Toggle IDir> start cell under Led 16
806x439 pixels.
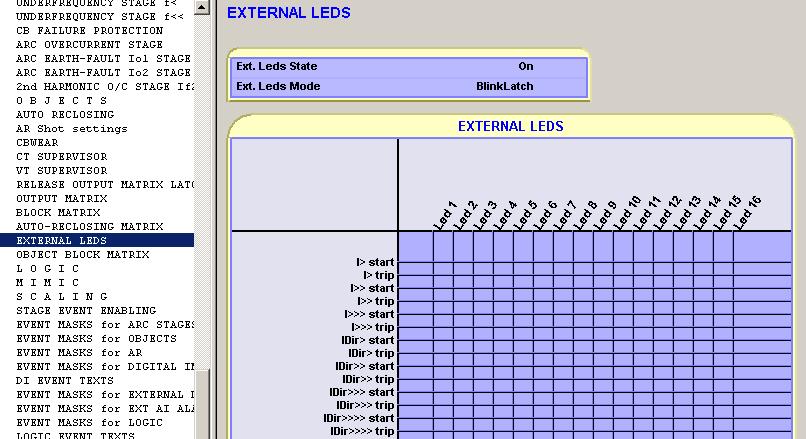[743, 341]
